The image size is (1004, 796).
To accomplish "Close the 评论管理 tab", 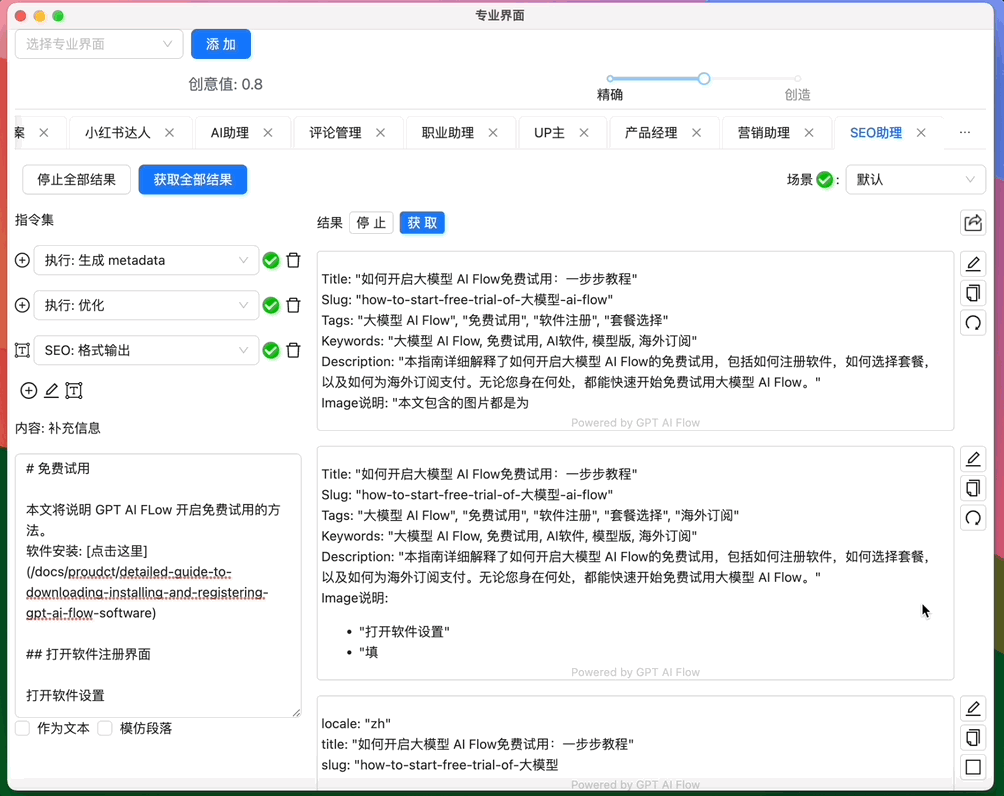I will [380, 133].
